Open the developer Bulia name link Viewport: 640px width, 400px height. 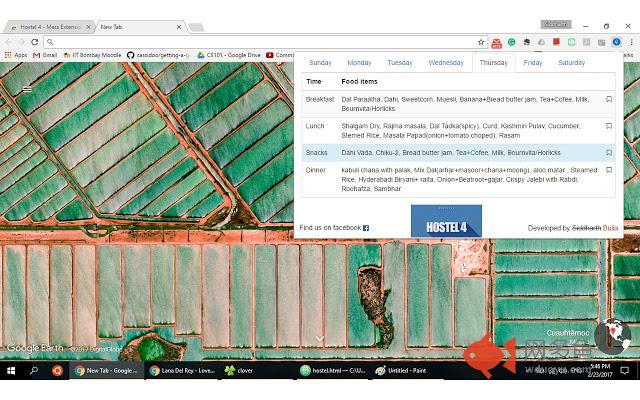tap(610, 228)
